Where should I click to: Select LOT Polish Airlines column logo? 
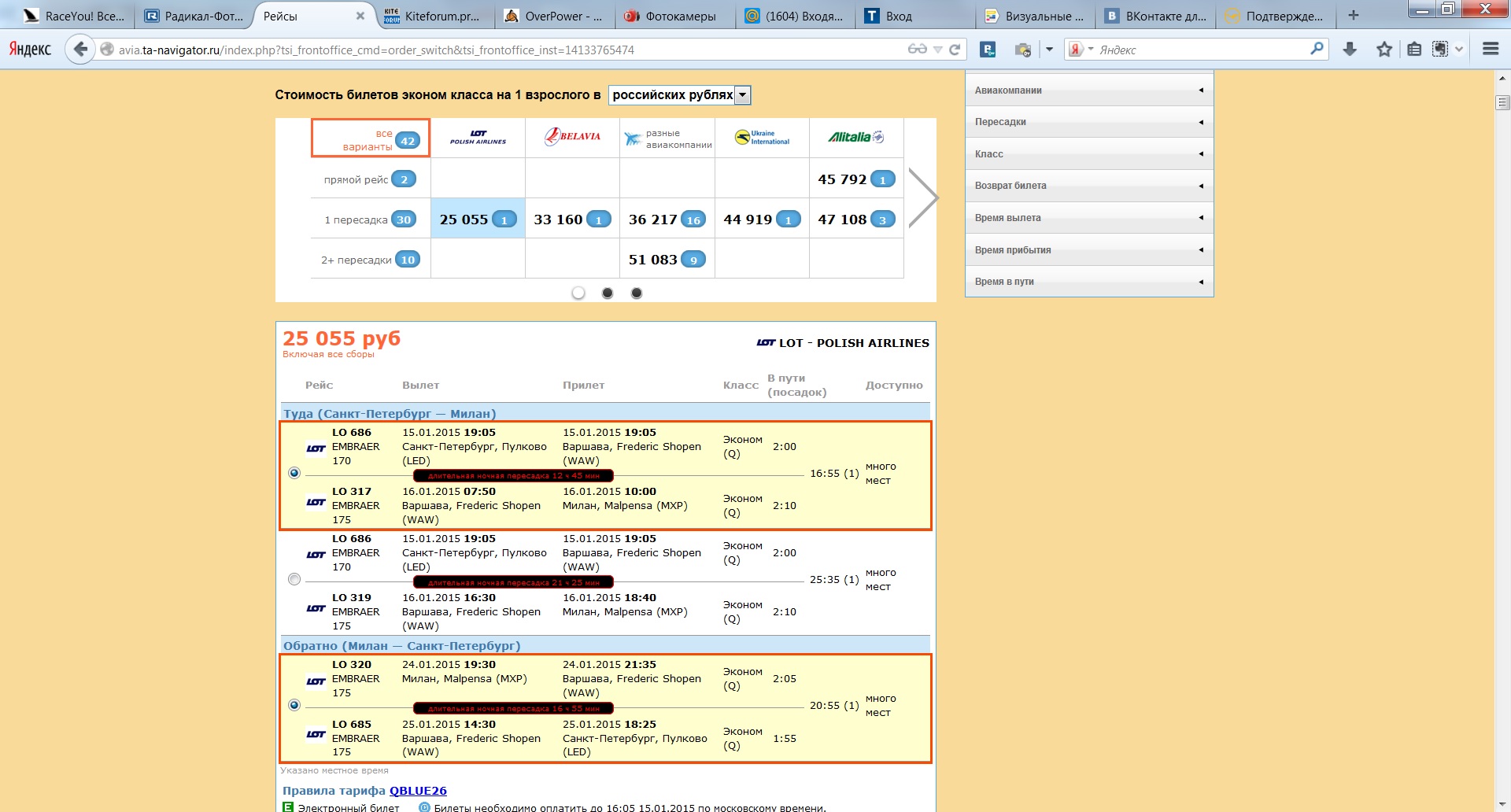point(478,138)
